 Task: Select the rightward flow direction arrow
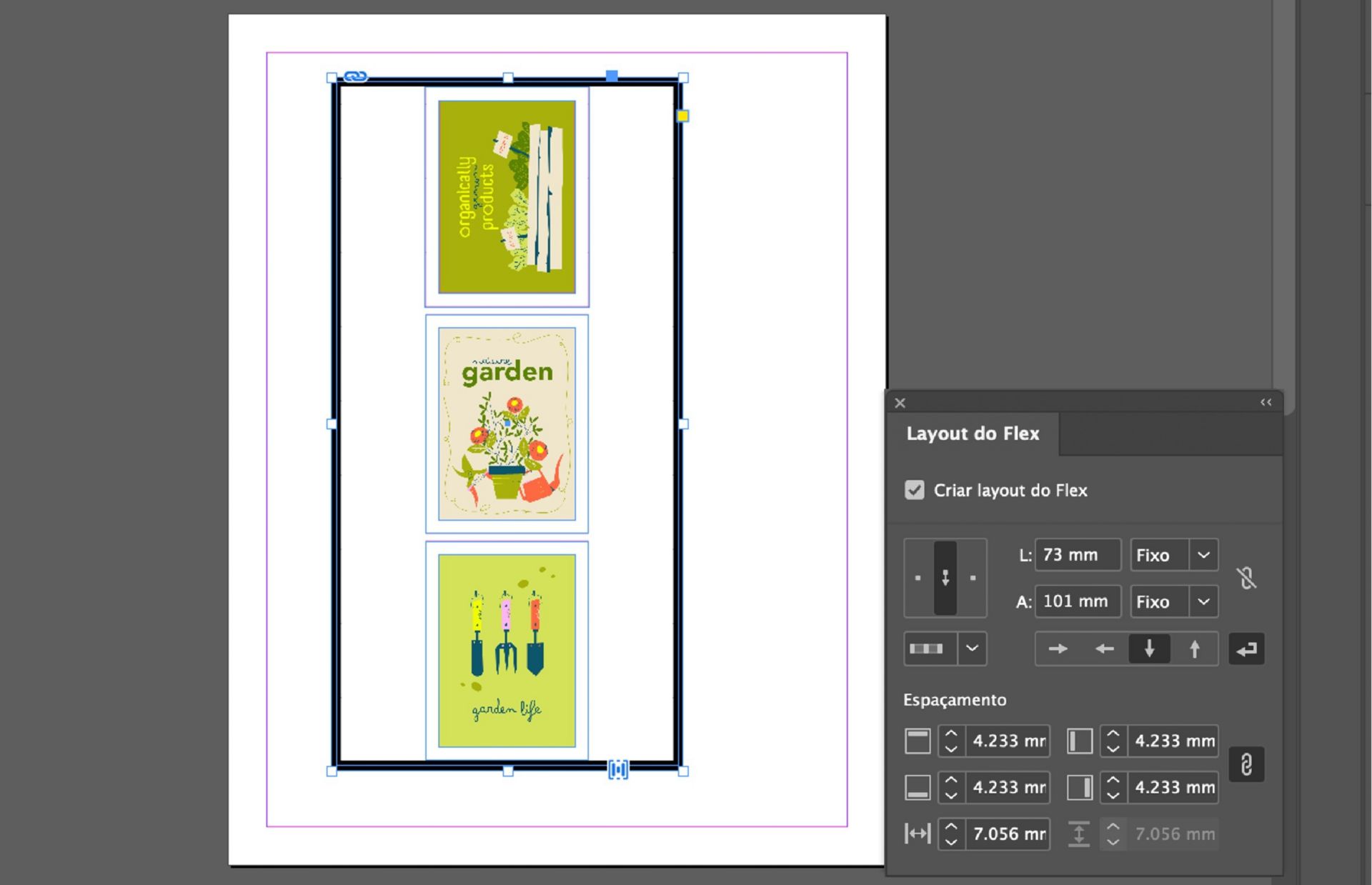coord(1057,649)
